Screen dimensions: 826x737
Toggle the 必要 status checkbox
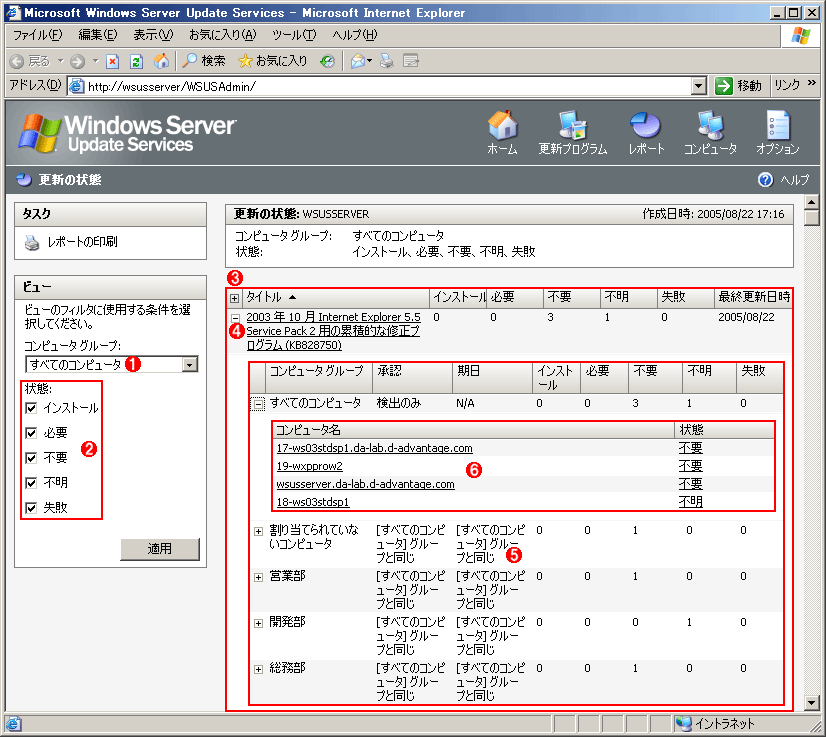[31, 433]
